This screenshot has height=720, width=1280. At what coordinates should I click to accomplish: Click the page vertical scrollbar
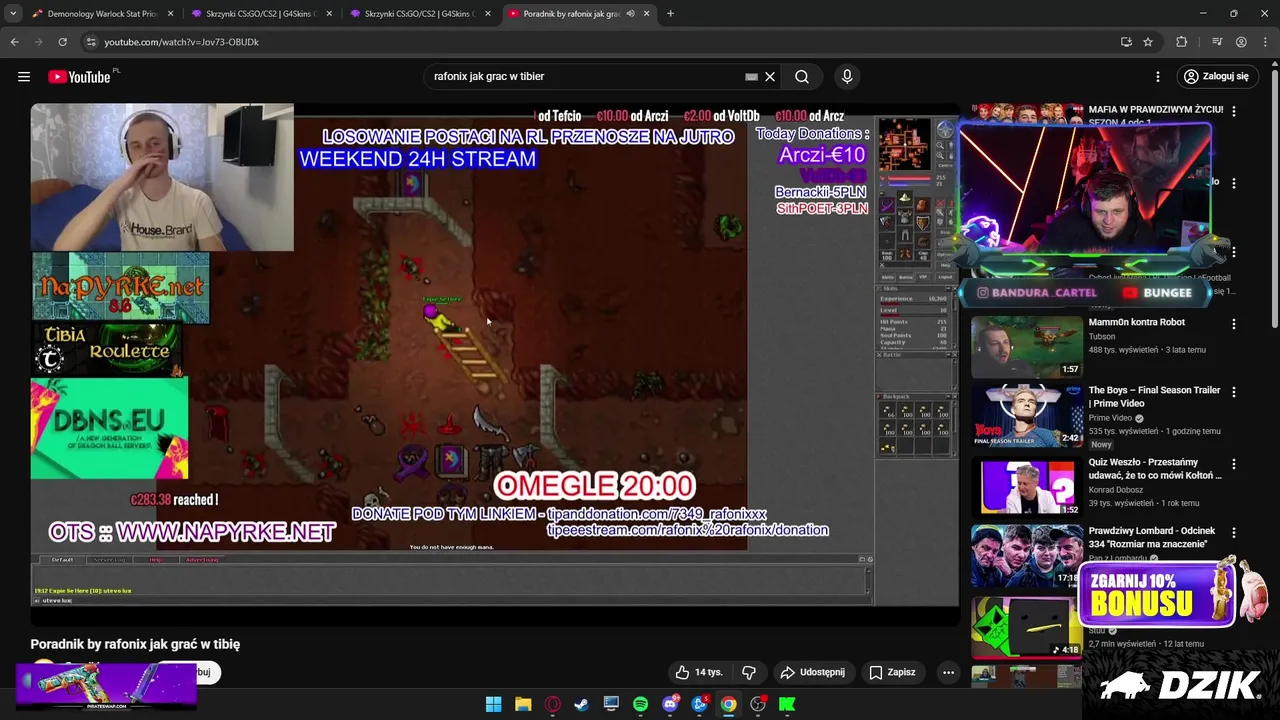(x=1274, y=200)
